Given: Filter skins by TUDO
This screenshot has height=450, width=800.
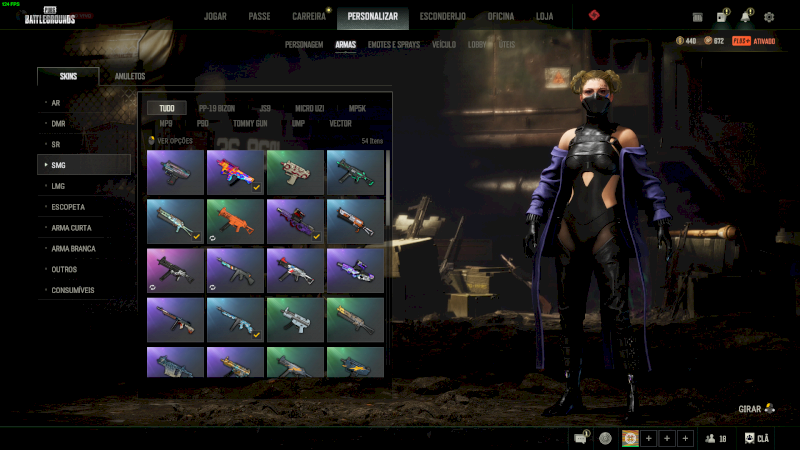Looking at the screenshot, I should pyautogui.click(x=167, y=108).
